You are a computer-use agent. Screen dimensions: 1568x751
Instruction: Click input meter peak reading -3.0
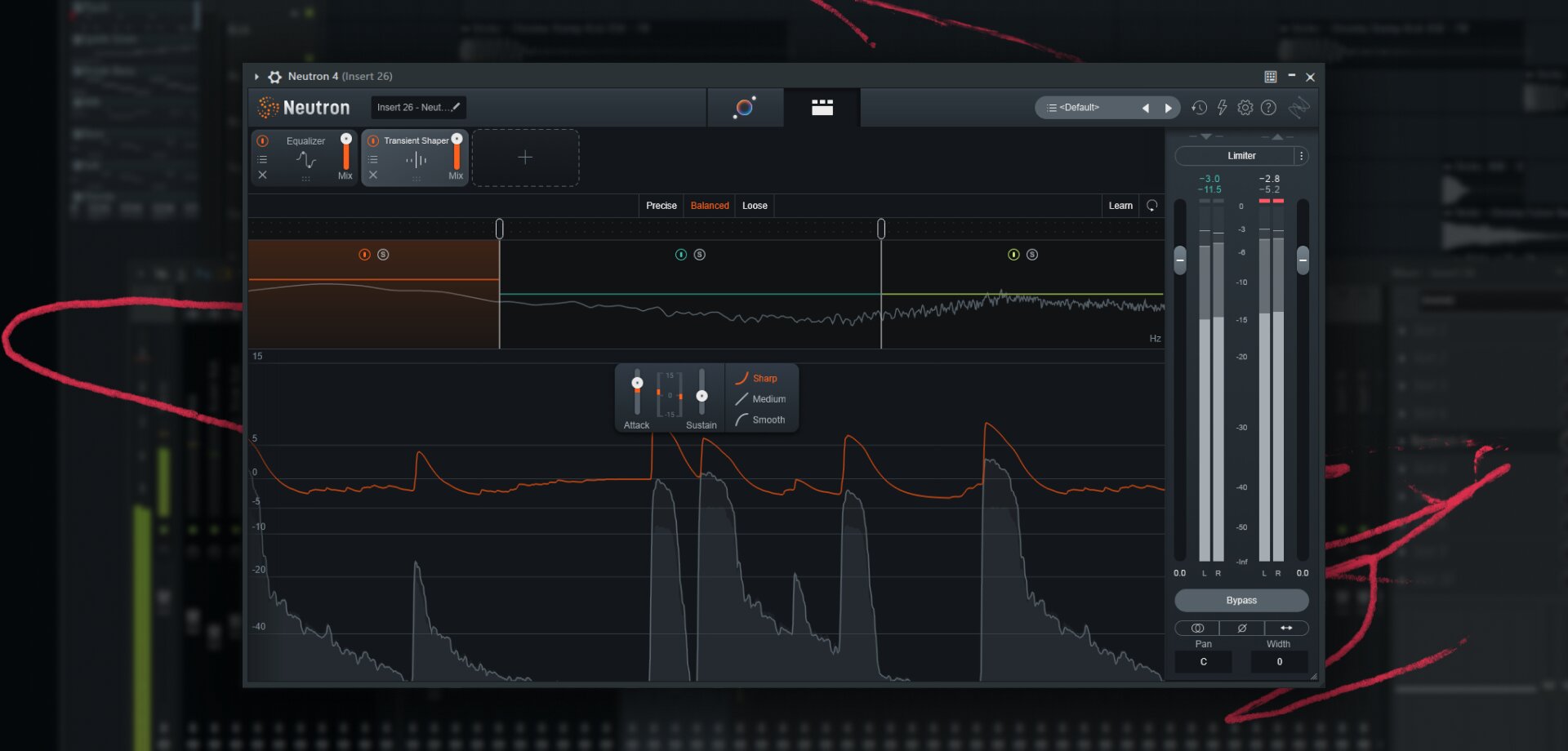[1209, 179]
